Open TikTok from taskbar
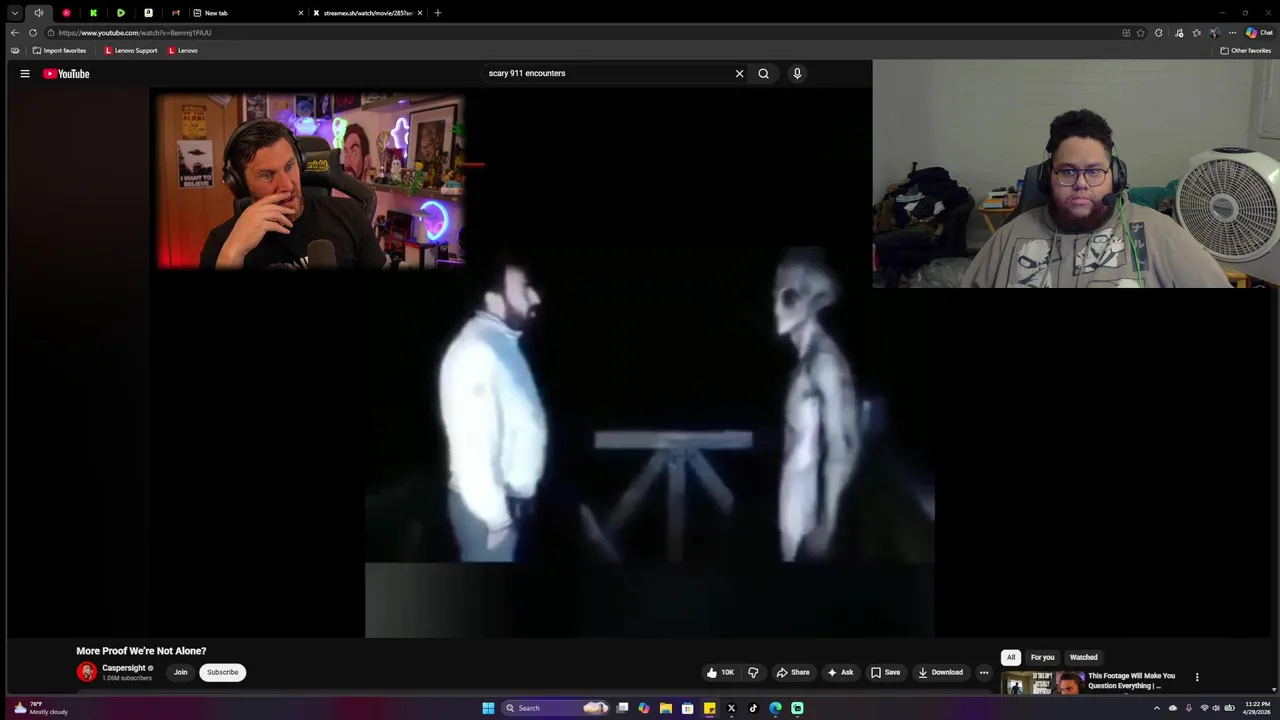Viewport: 1280px width, 720px height. 753,708
